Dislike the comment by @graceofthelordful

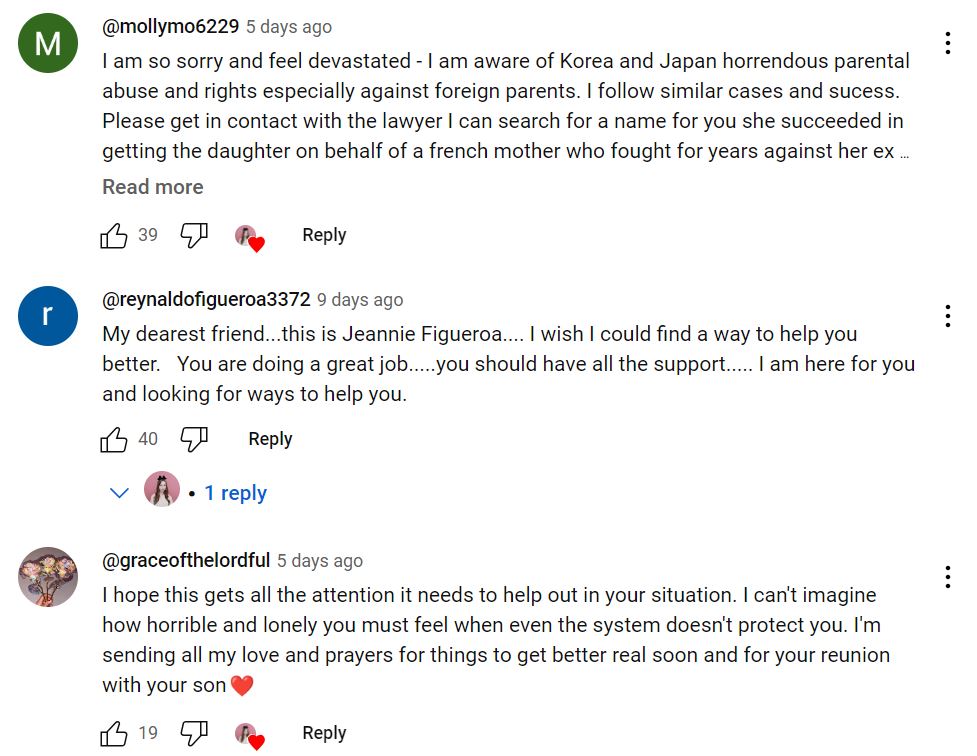click(194, 734)
